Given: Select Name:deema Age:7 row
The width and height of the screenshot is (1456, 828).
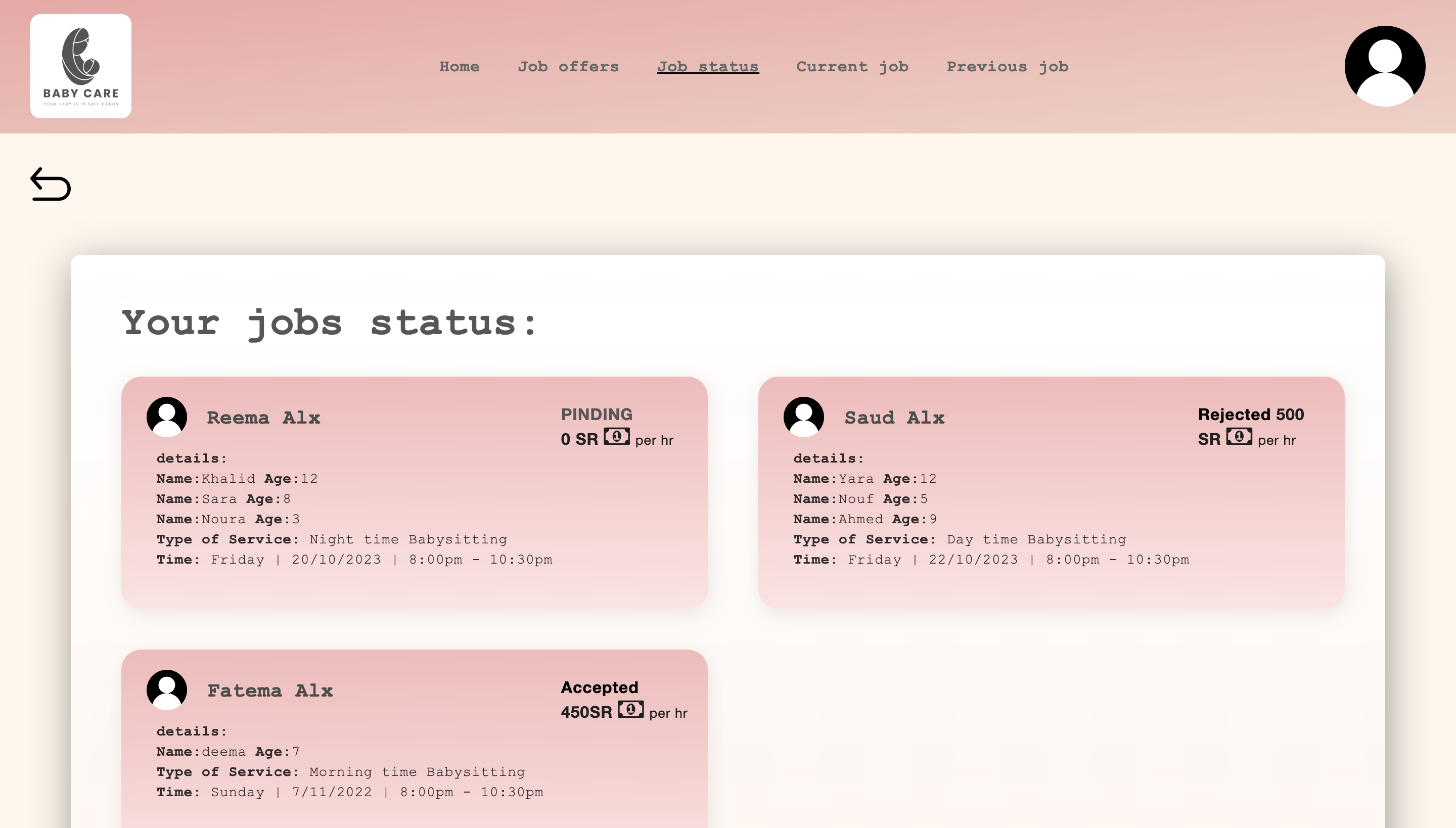Looking at the screenshot, I should [228, 752].
